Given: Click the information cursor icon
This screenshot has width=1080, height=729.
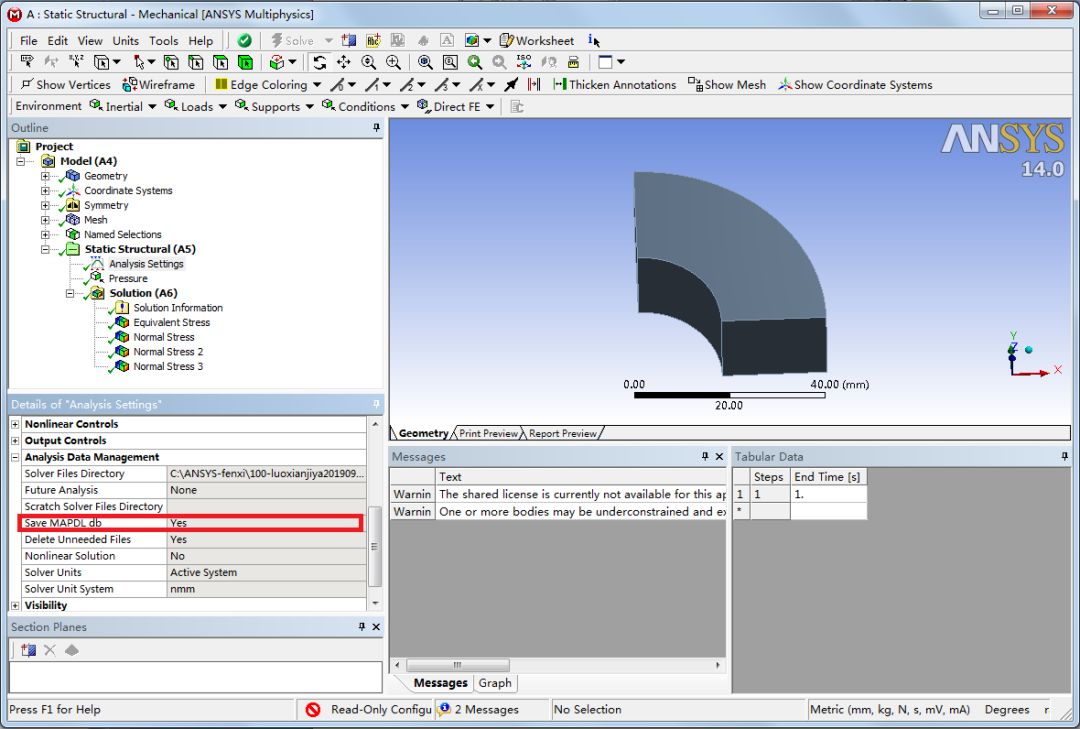Looking at the screenshot, I should point(594,41).
